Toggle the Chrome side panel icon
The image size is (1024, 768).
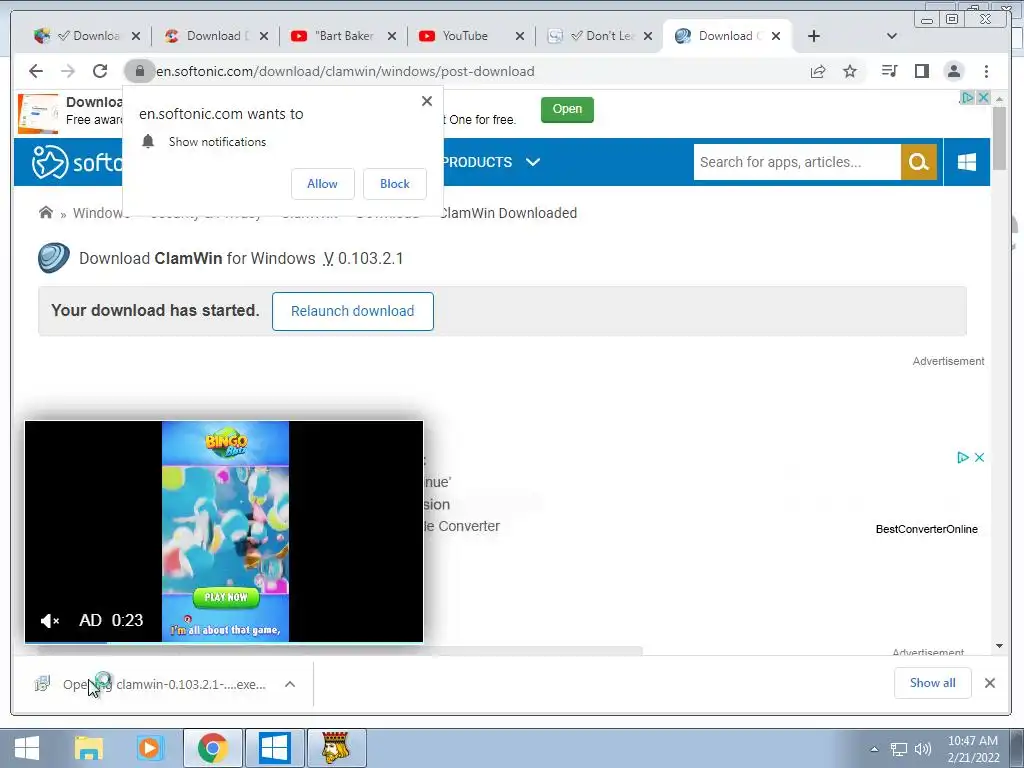[921, 71]
